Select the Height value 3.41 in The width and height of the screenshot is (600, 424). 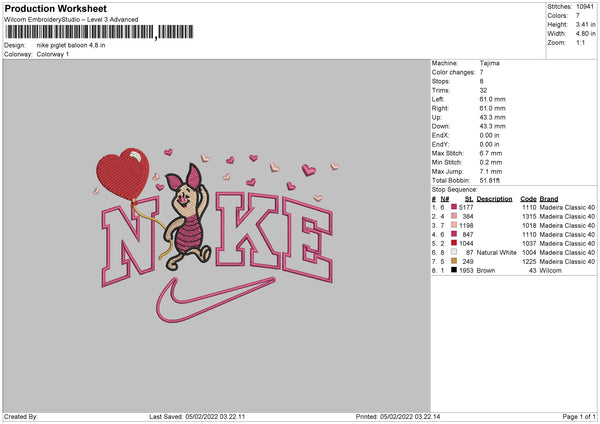(x=585, y=24)
